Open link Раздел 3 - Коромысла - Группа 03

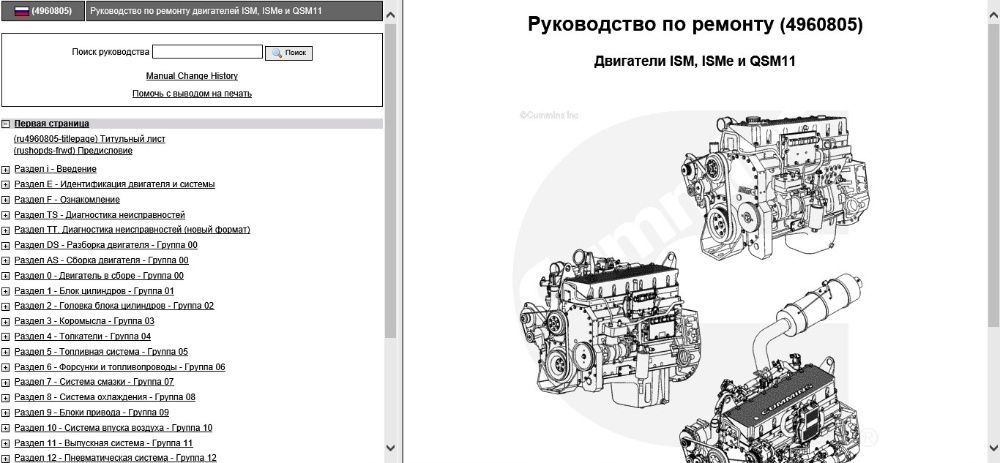click(x=84, y=321)
